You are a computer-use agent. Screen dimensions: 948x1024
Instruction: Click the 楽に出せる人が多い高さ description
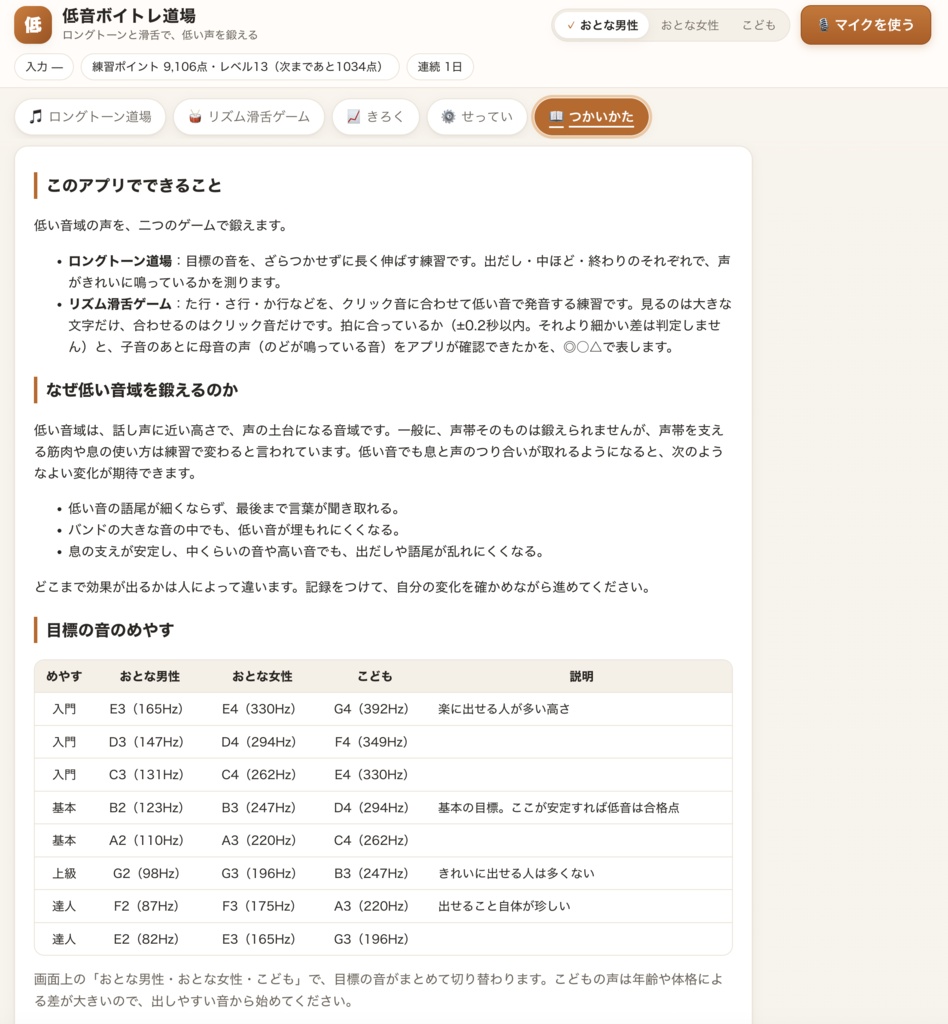504,709
